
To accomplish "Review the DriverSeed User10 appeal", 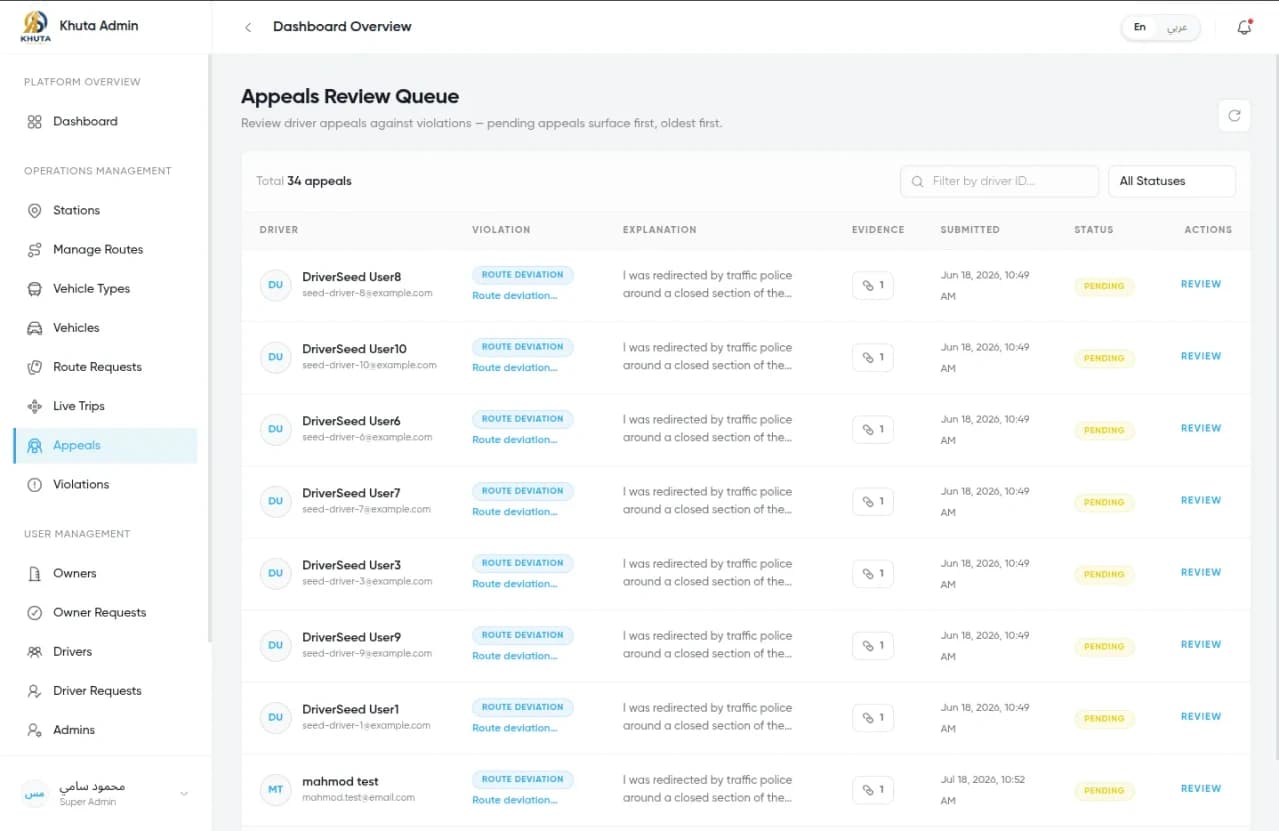I will [x=1201, y=356].
